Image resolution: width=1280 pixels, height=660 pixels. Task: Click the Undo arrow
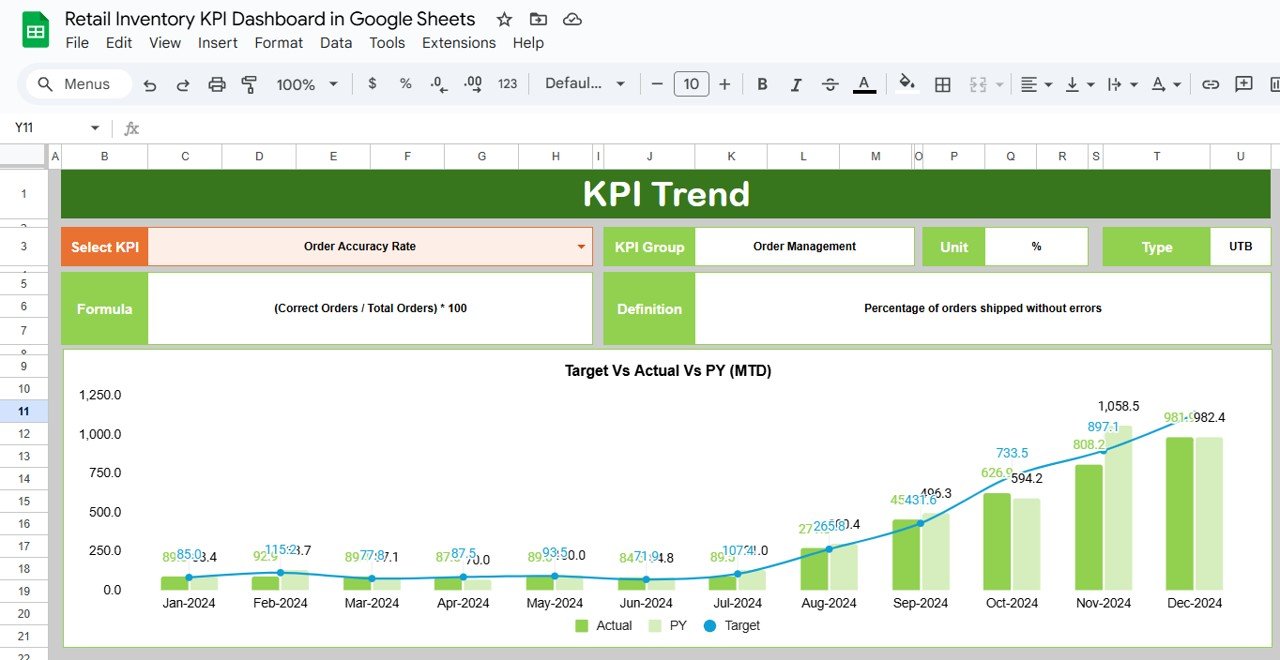click(150, 85)
